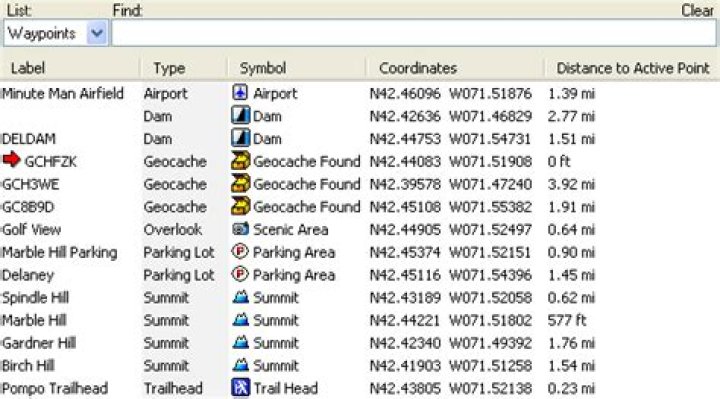Click the Summit icon for Gardner Hill
The height and width of the screenshot is (399, 720).
pyautogui.click(x=240, y=342)
